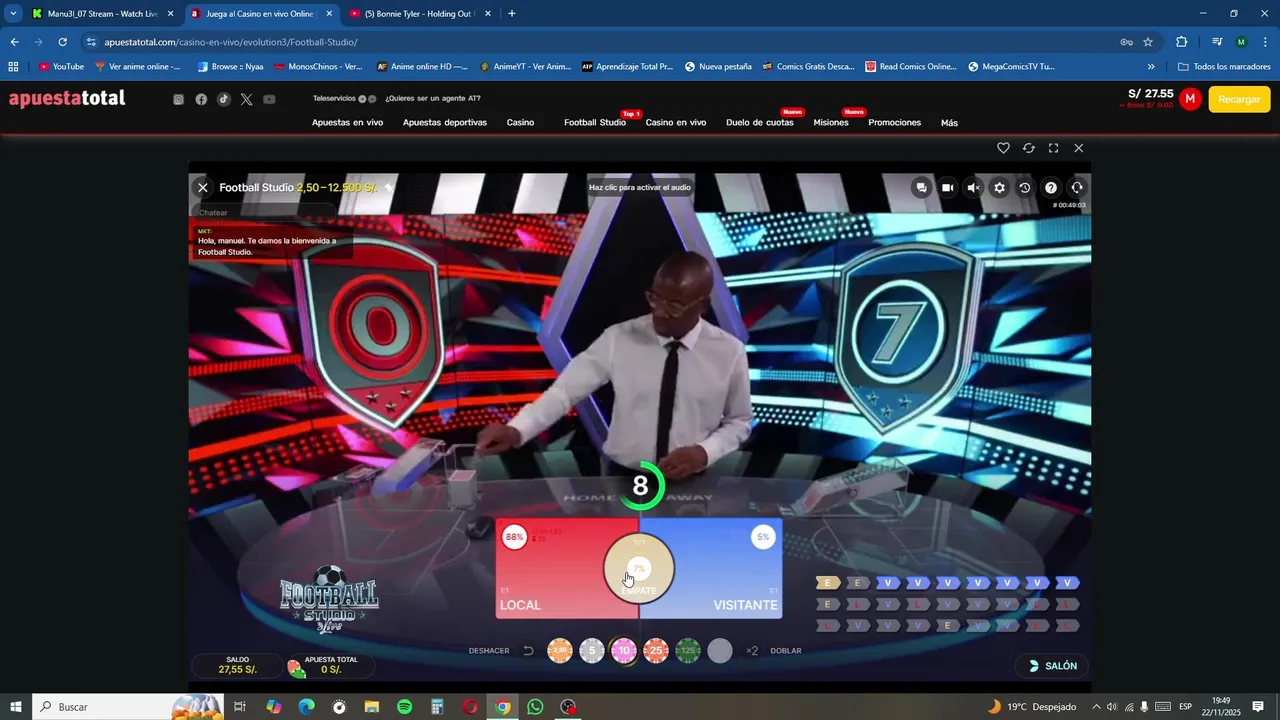
Task: Click the apuestatotal logo
Action: tap(67, 98)
